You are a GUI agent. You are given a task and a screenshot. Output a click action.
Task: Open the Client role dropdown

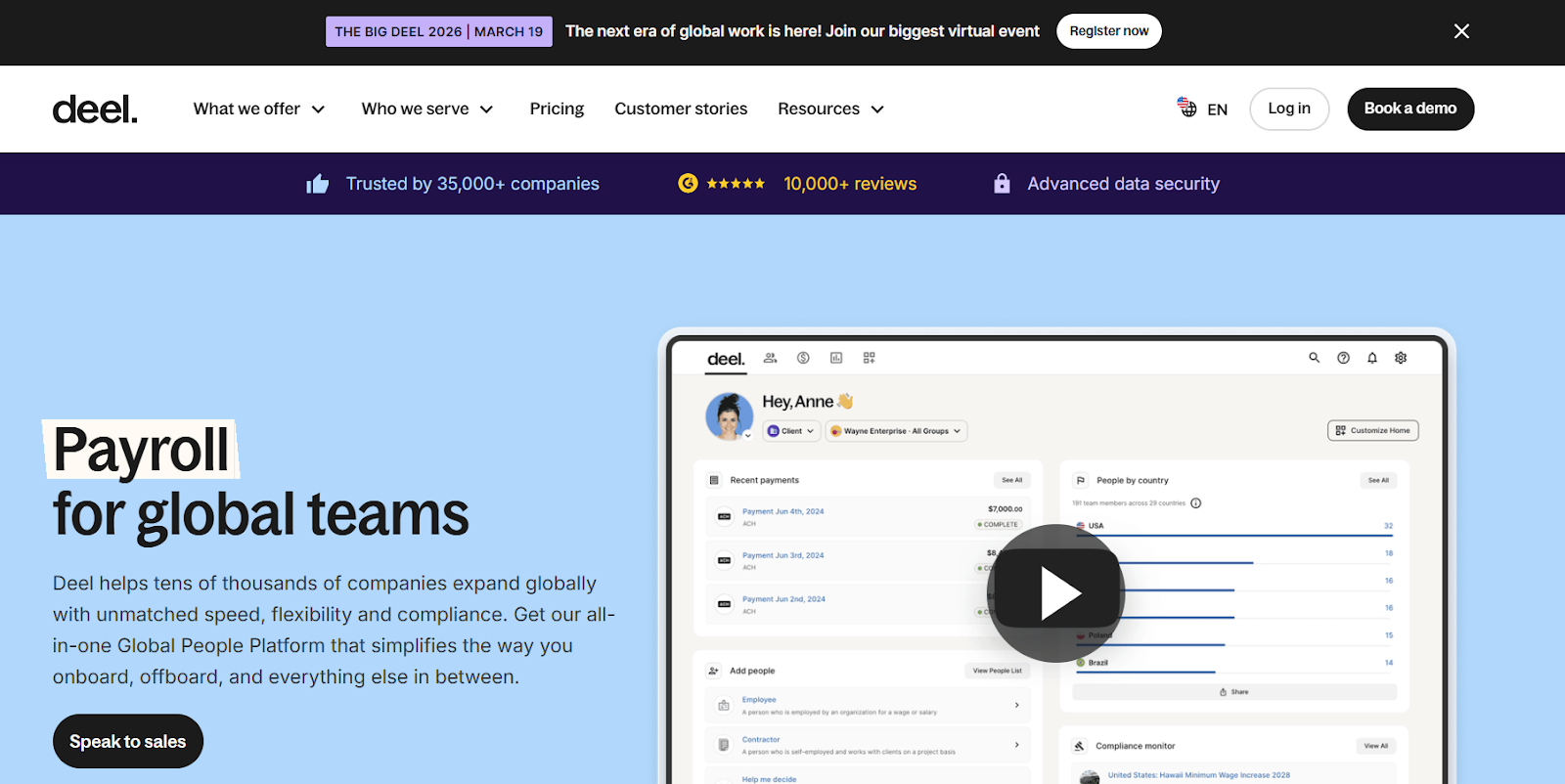(x=791, y=431)
